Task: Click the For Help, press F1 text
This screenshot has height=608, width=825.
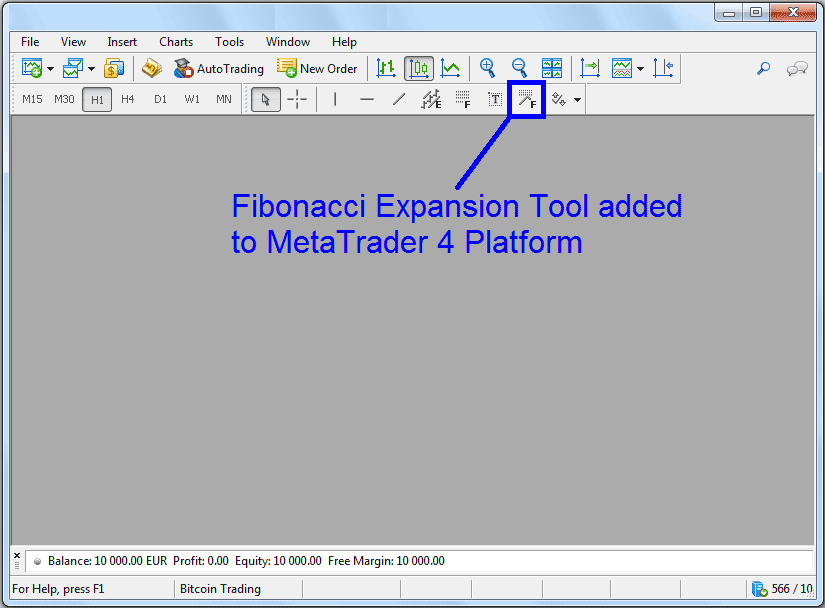Action: click(x=58, y=589)
